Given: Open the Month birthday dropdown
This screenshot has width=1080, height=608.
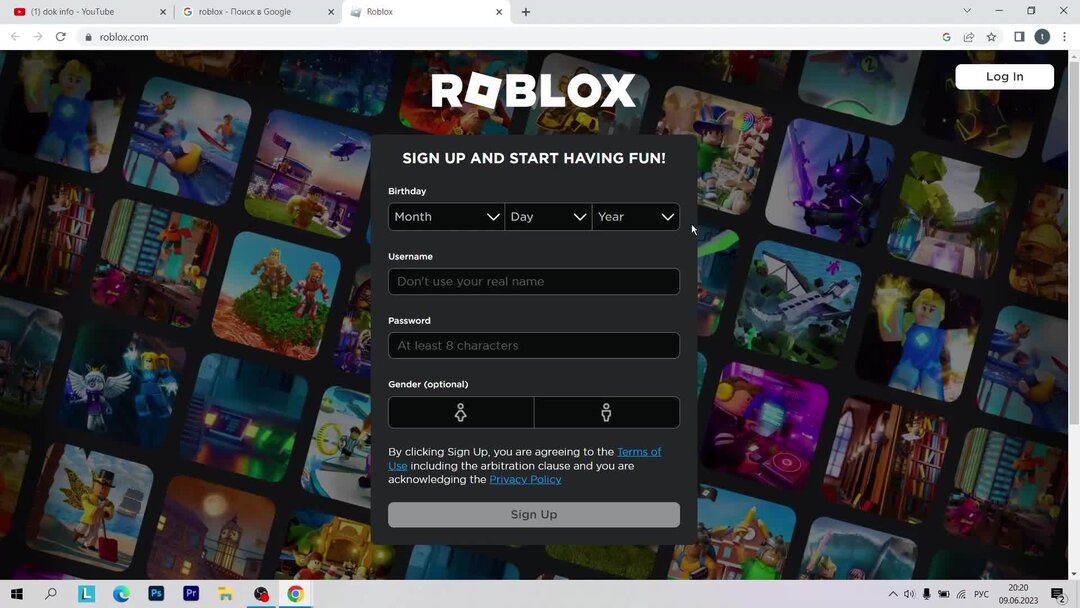Looking at the screenshot, I should pyautogui.click(x=446, y=217).
